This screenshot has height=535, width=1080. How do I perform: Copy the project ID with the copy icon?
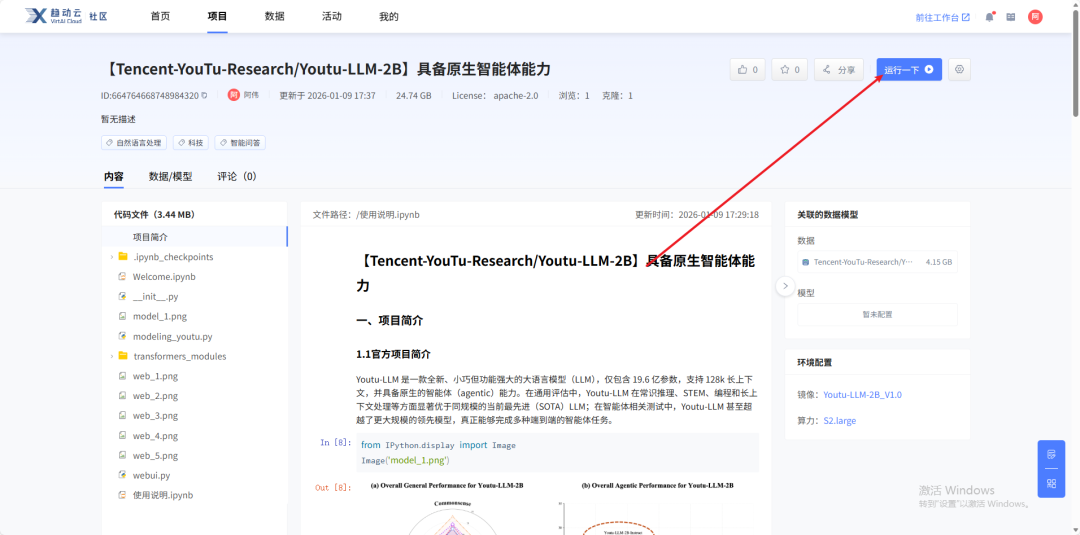205,96
